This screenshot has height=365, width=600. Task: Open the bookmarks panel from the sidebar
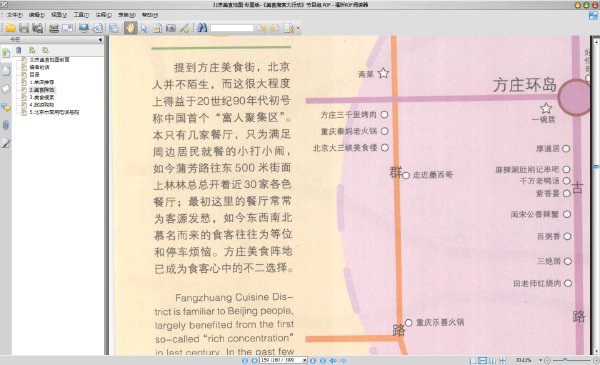point(6,53)
